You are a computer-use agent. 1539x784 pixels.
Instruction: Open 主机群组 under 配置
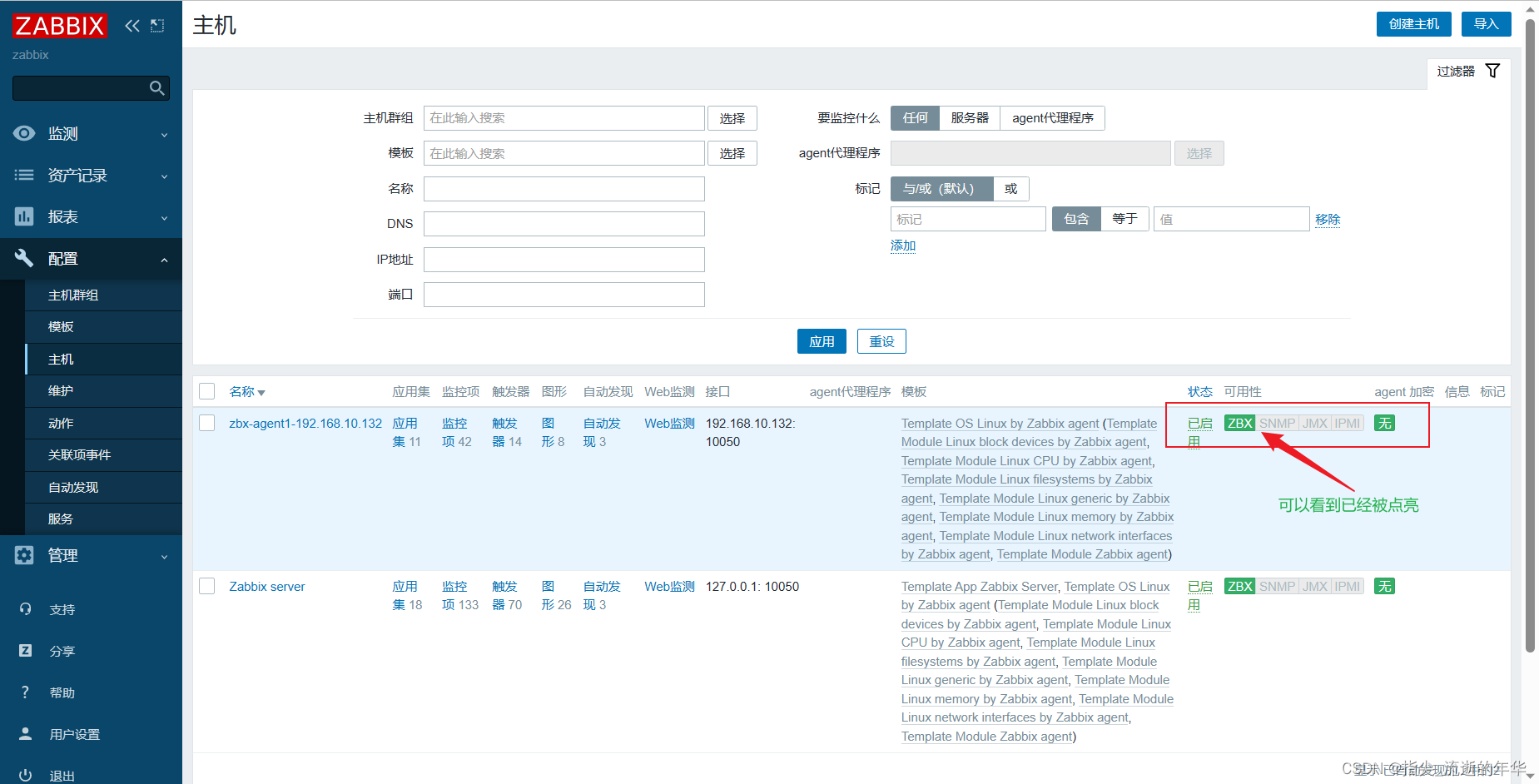[x=104, y=295]
